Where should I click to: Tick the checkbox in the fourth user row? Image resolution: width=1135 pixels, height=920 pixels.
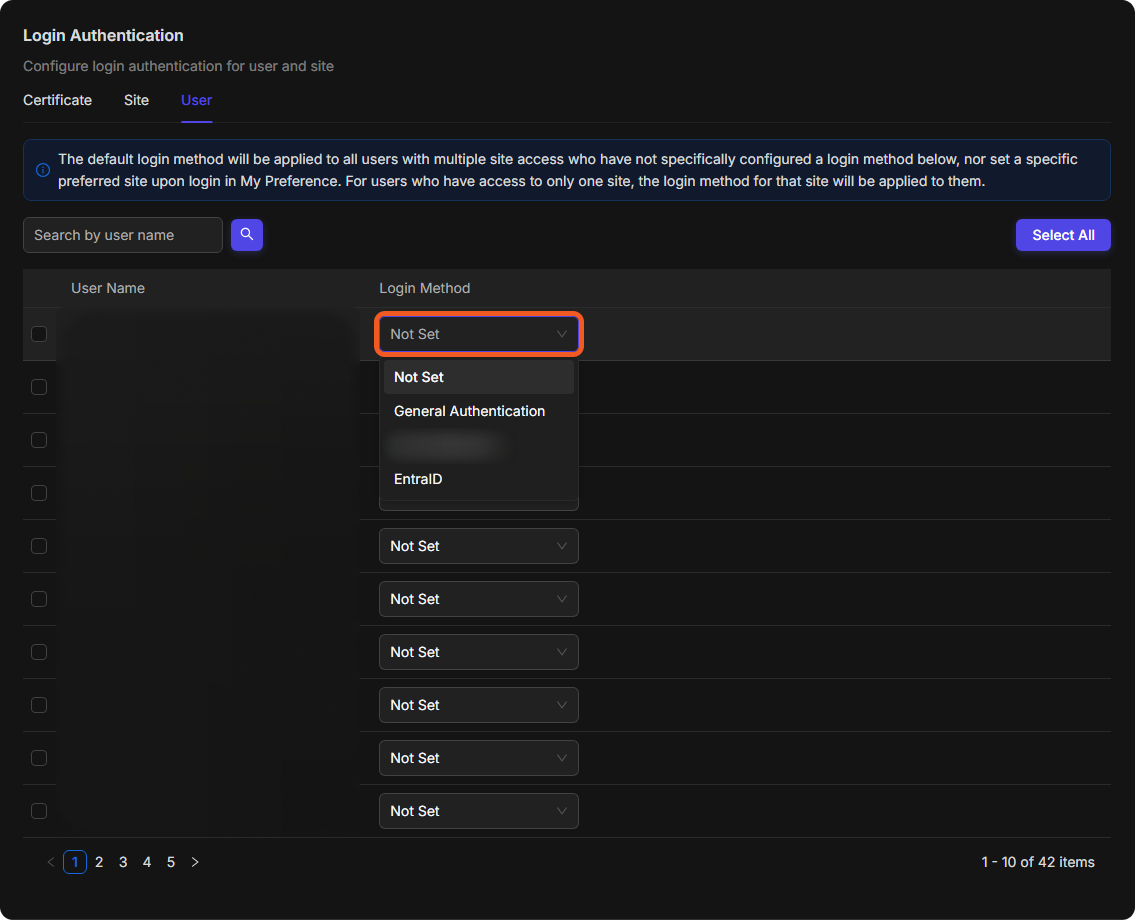39,493
